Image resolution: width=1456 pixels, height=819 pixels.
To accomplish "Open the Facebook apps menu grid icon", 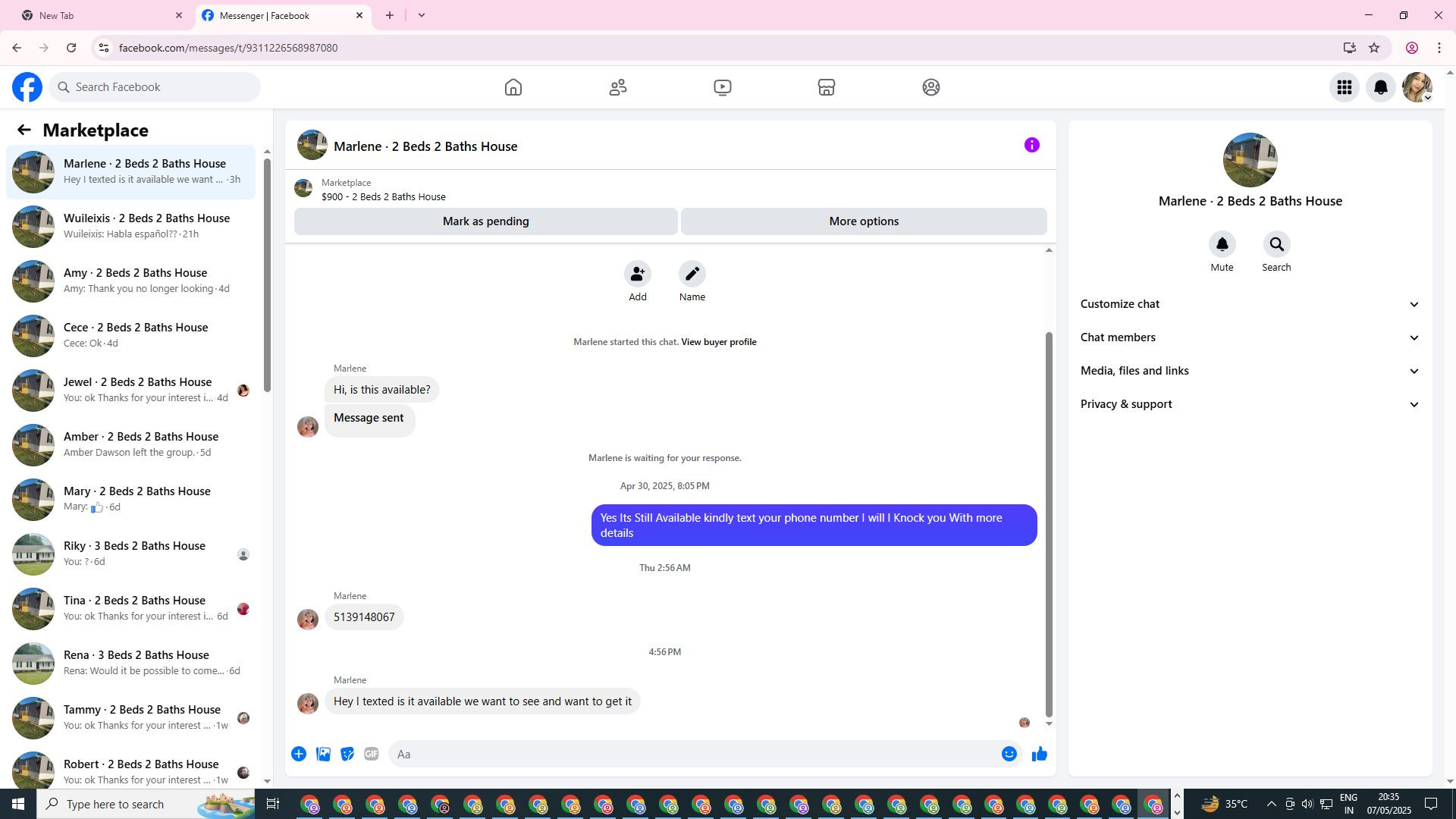I will click(x=1345, y=87).
